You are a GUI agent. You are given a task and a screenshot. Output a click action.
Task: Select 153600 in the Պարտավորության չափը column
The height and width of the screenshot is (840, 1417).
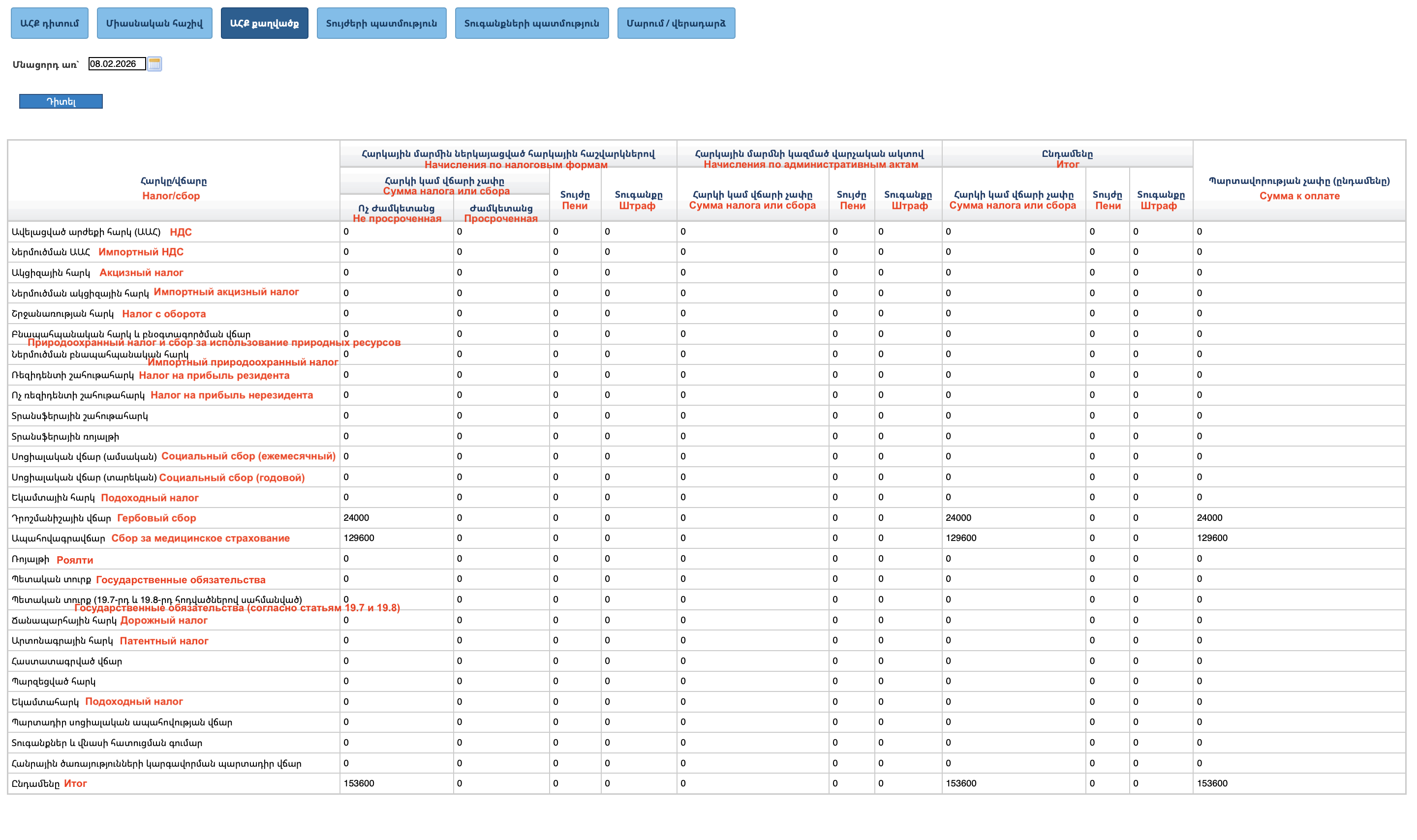click(x=1213, y=784)
